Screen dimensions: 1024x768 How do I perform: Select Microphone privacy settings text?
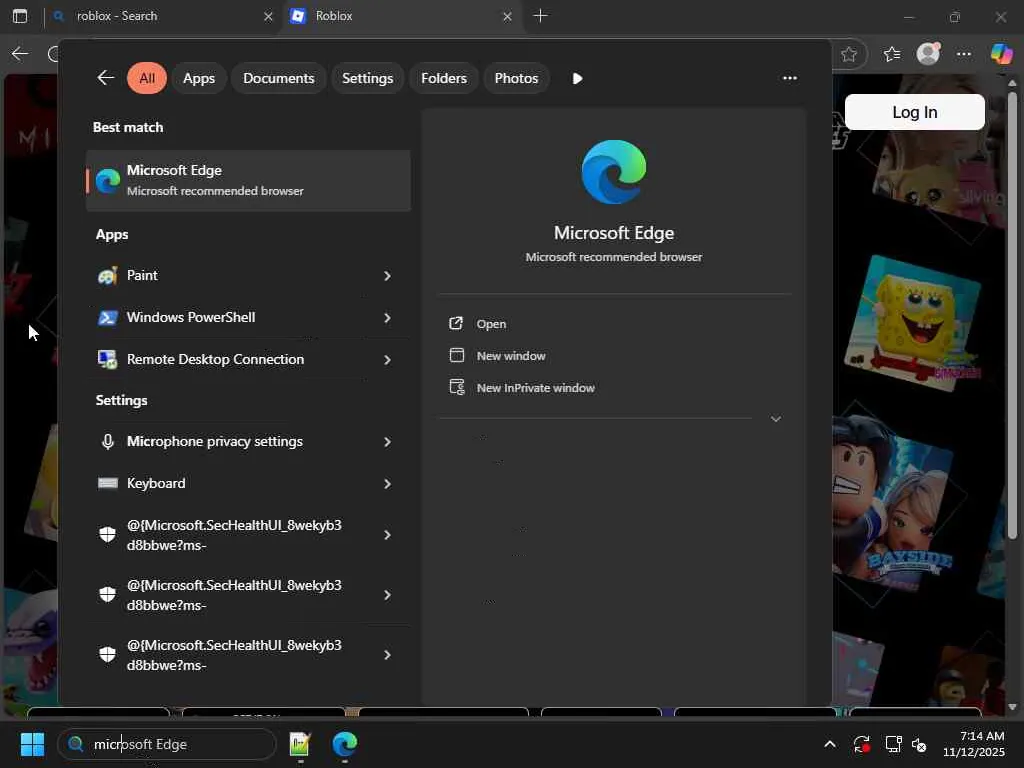pyautogui.click(x=215, y=441)
